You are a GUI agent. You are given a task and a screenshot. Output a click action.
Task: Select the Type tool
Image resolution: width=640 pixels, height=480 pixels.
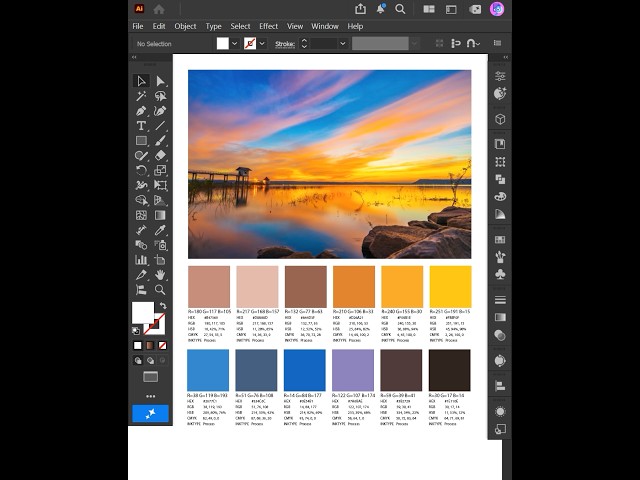click(141, 126)
